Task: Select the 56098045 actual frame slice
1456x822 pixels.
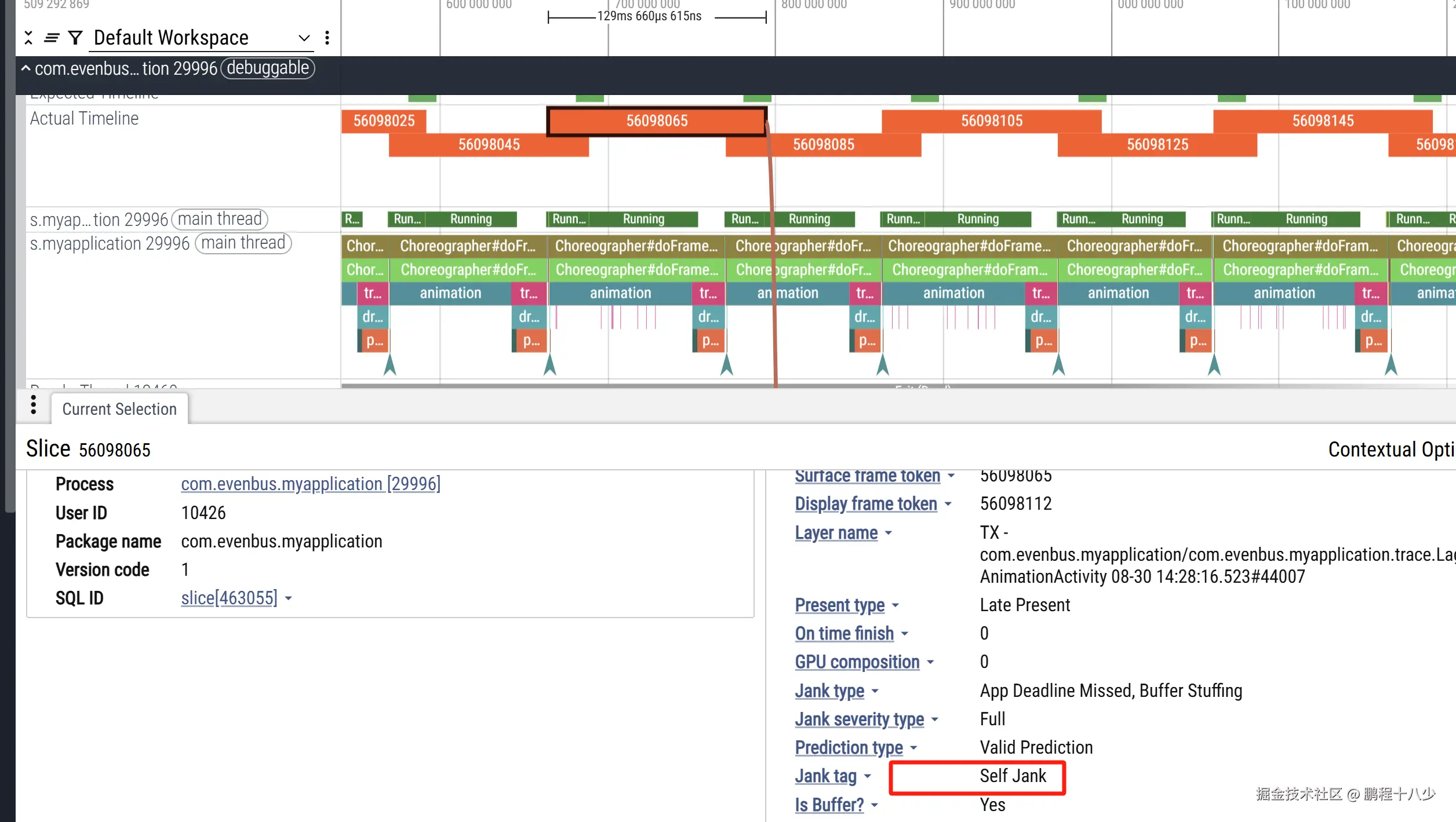Action: [489, 145]
